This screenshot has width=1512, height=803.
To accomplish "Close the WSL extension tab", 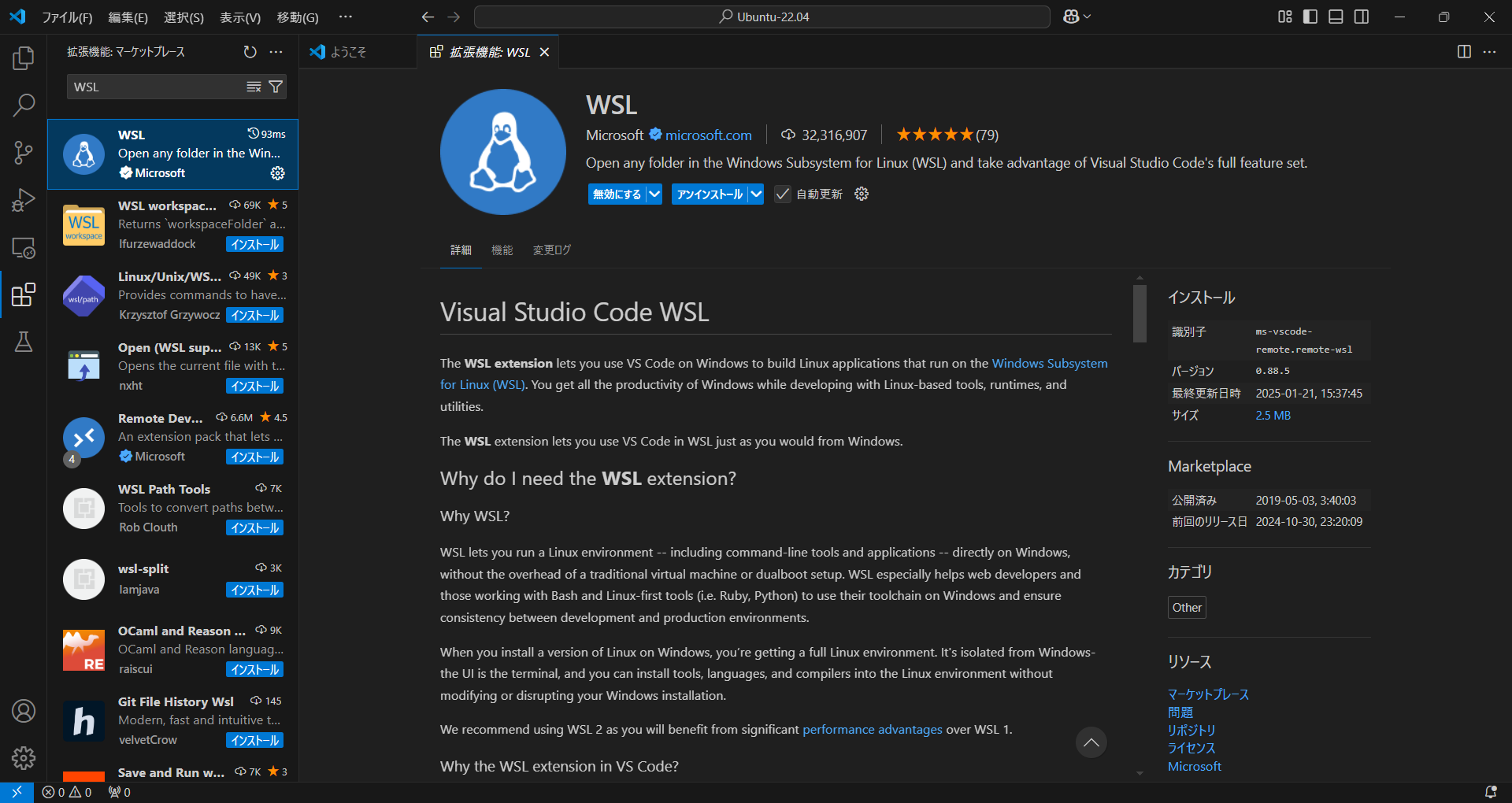I will tap(544, 52).
